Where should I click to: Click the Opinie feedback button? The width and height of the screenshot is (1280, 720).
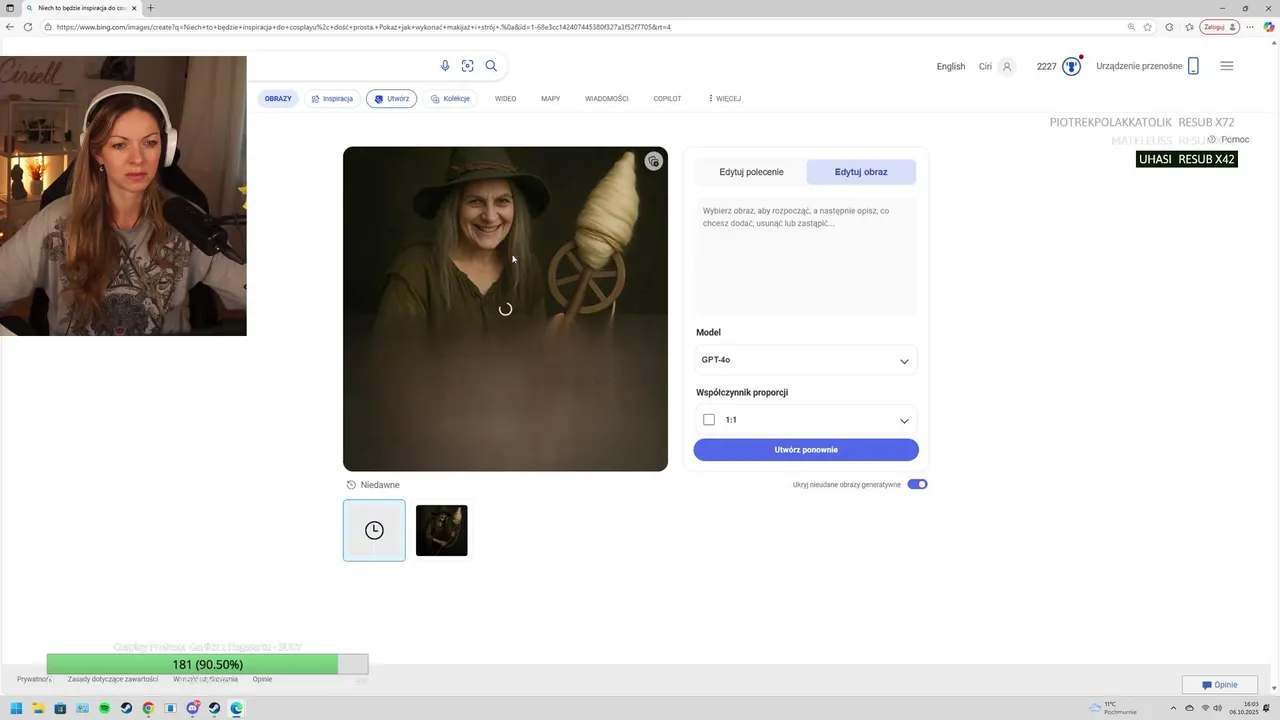[1219, 685]
